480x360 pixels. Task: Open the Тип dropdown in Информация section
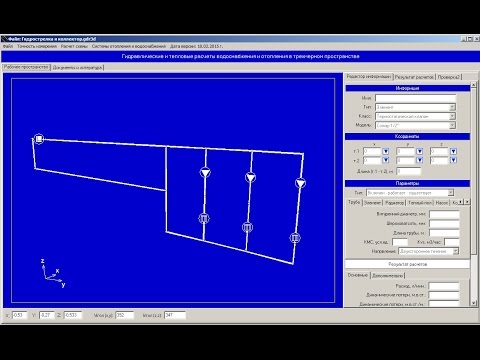(x=452, y=107)
